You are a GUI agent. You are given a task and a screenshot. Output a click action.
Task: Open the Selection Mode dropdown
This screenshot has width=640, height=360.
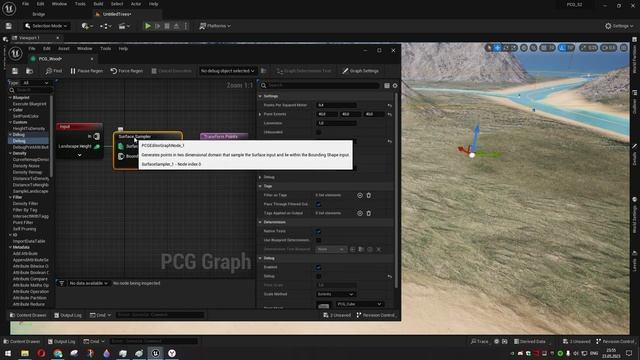(46, 26)
